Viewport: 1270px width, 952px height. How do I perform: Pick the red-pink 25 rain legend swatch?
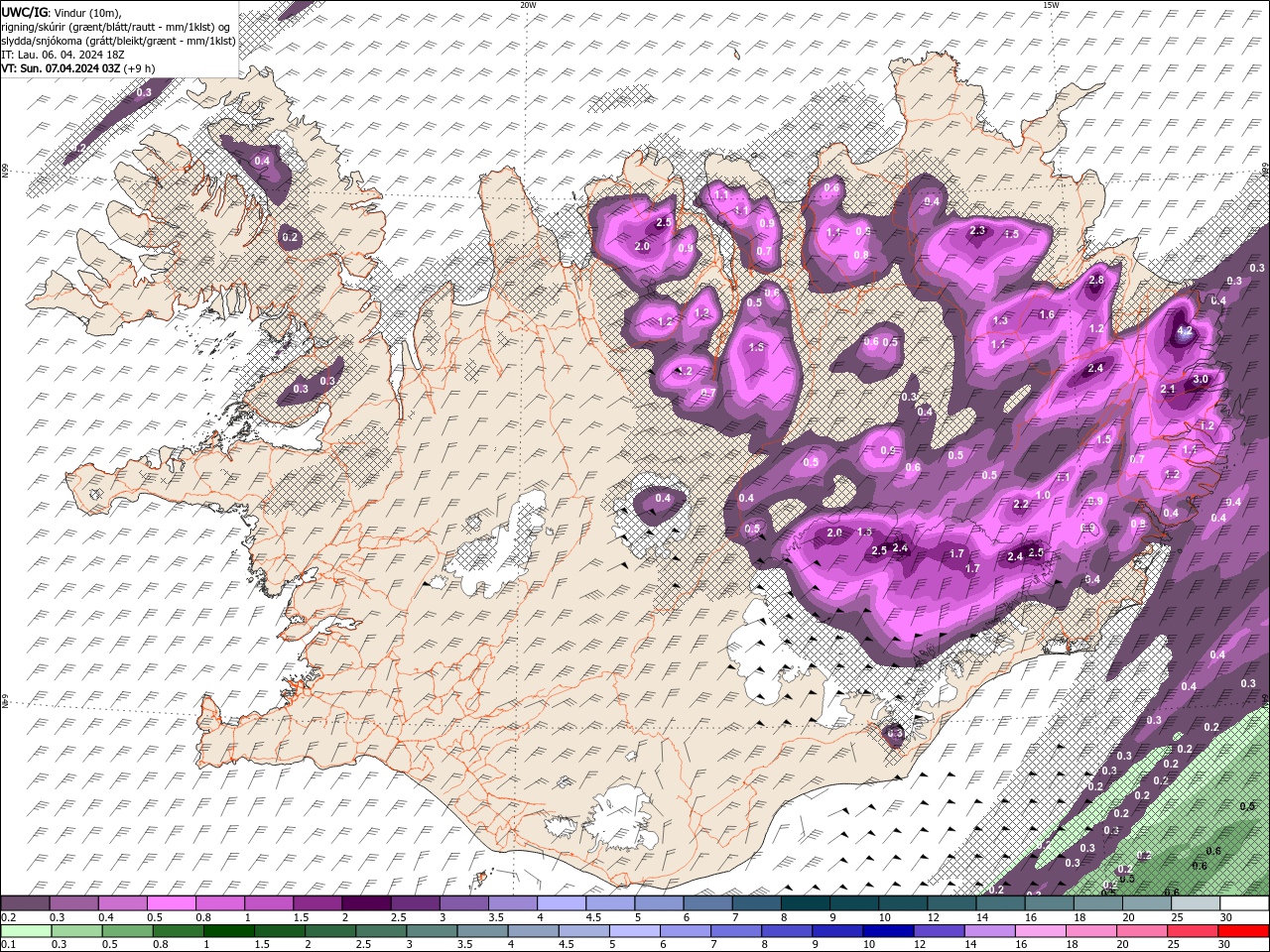(1195, 930)
